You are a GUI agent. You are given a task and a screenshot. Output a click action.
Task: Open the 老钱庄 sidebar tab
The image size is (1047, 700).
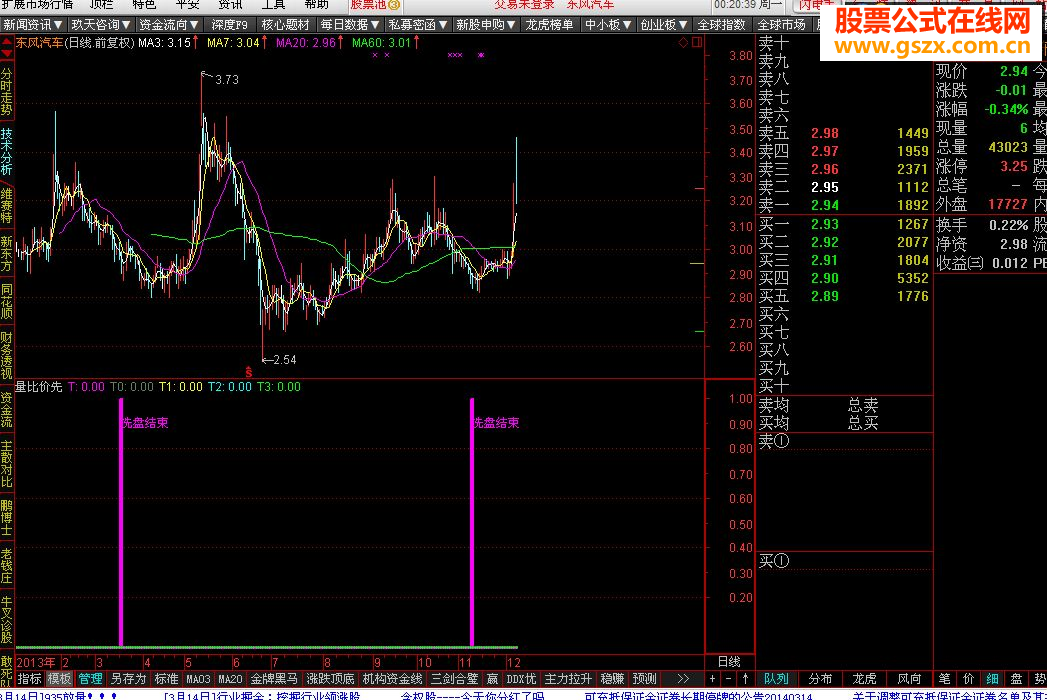(x=7, y=566)
